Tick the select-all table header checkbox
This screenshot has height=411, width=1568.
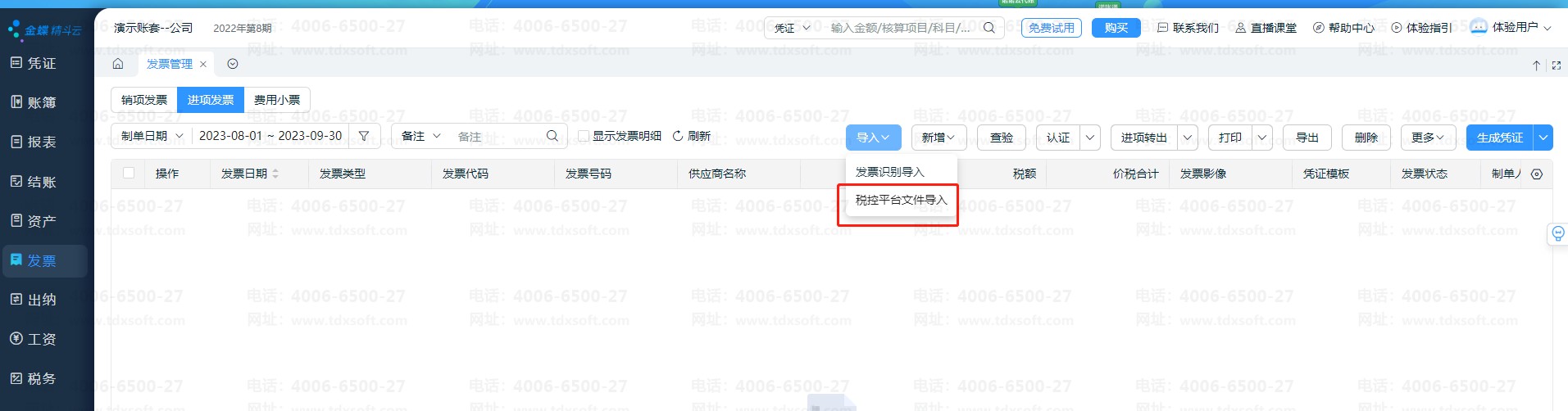(x=129, y=173)
